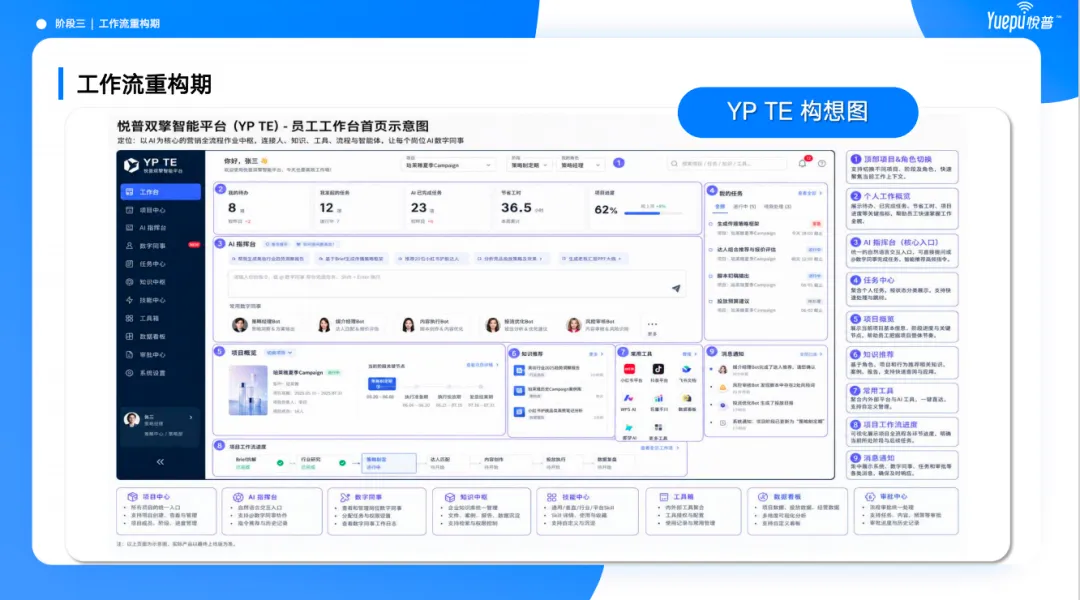Open 工具箱 in the left sidebar

point(160,318)
